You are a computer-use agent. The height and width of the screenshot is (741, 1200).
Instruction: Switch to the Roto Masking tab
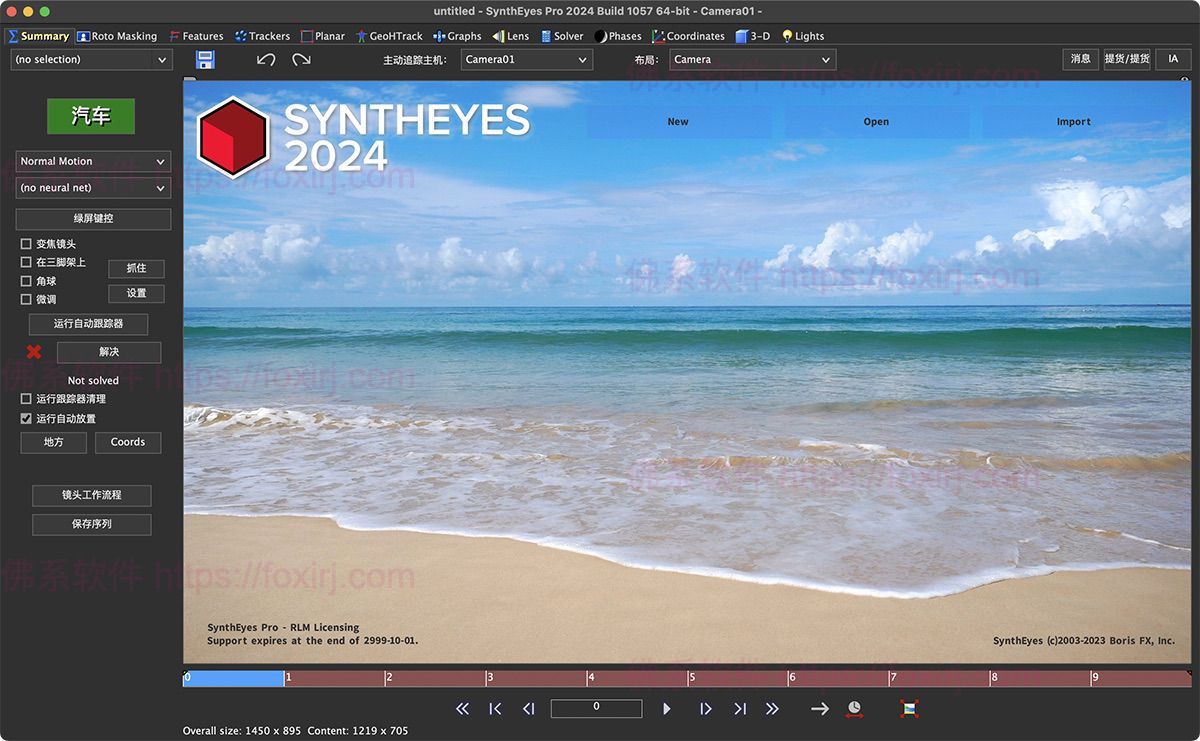point(117,36)
